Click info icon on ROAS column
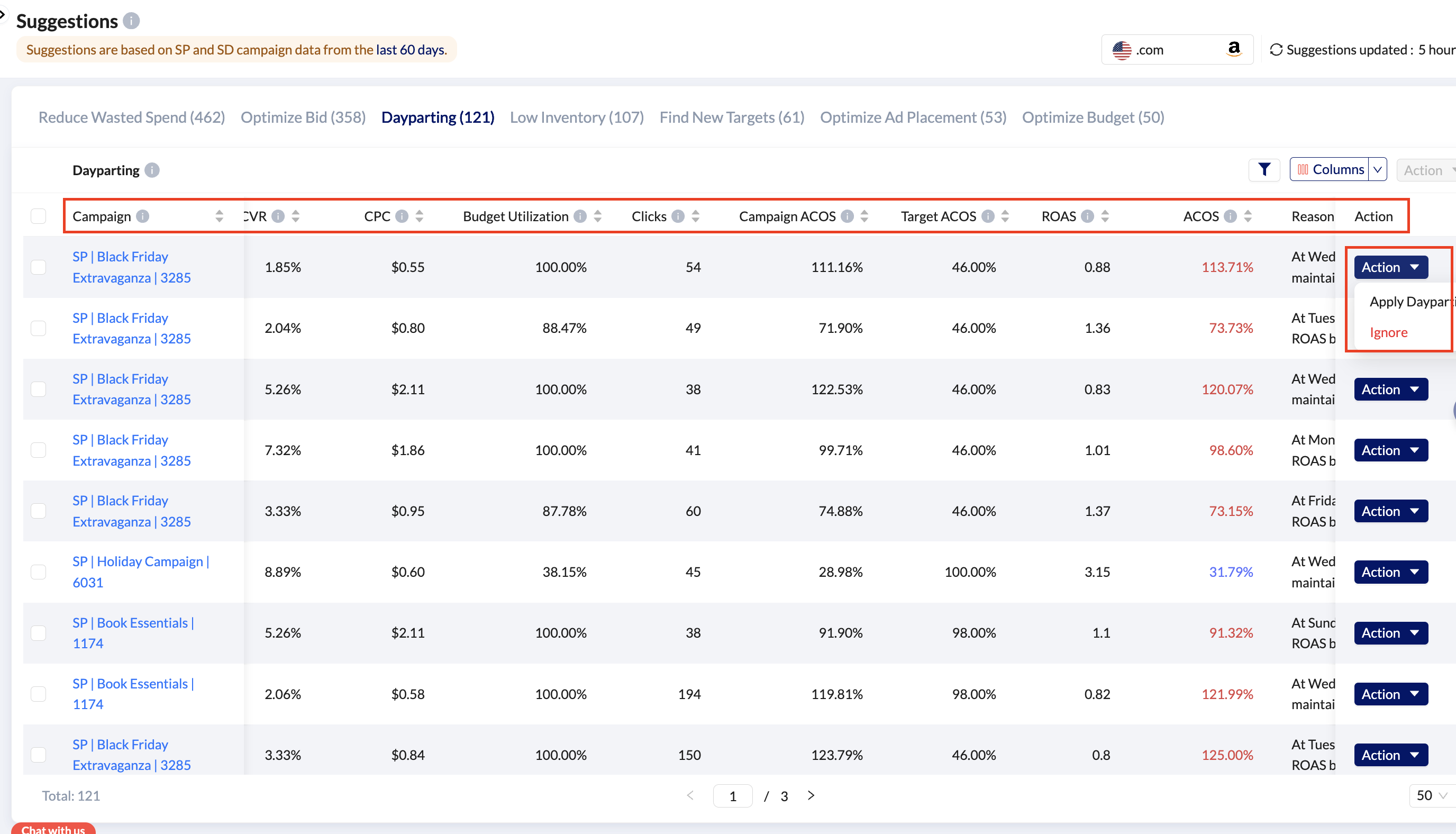The width and height of the screenshot is (1456, 834). pos(1087,216)
